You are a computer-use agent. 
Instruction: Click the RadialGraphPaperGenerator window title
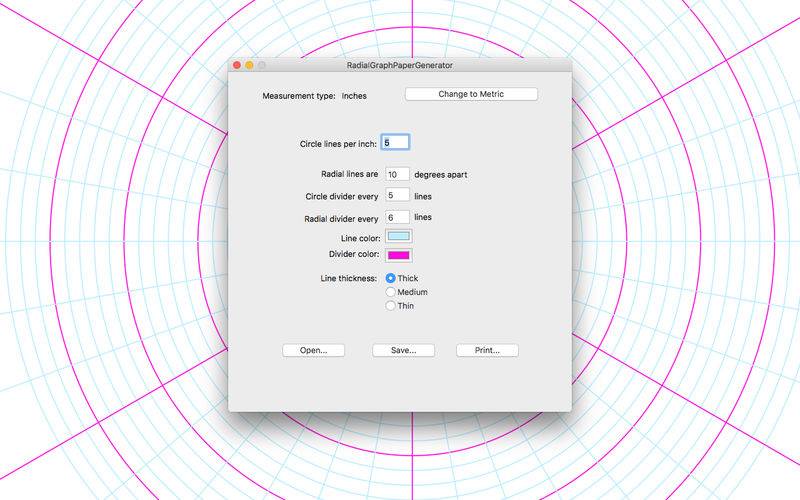(x=399, y=65)
